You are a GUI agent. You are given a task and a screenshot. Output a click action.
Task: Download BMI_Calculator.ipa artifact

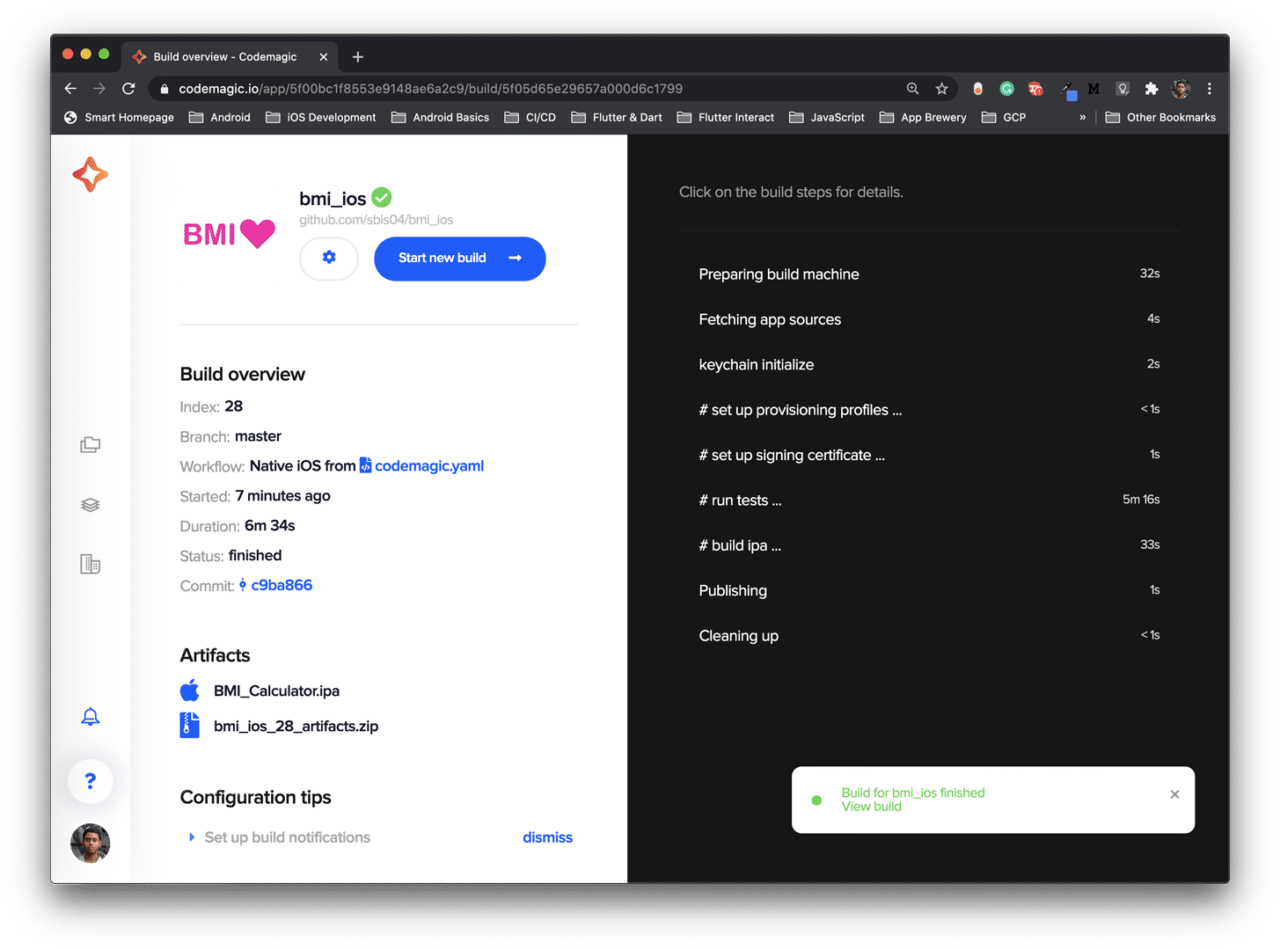point(277,691)
